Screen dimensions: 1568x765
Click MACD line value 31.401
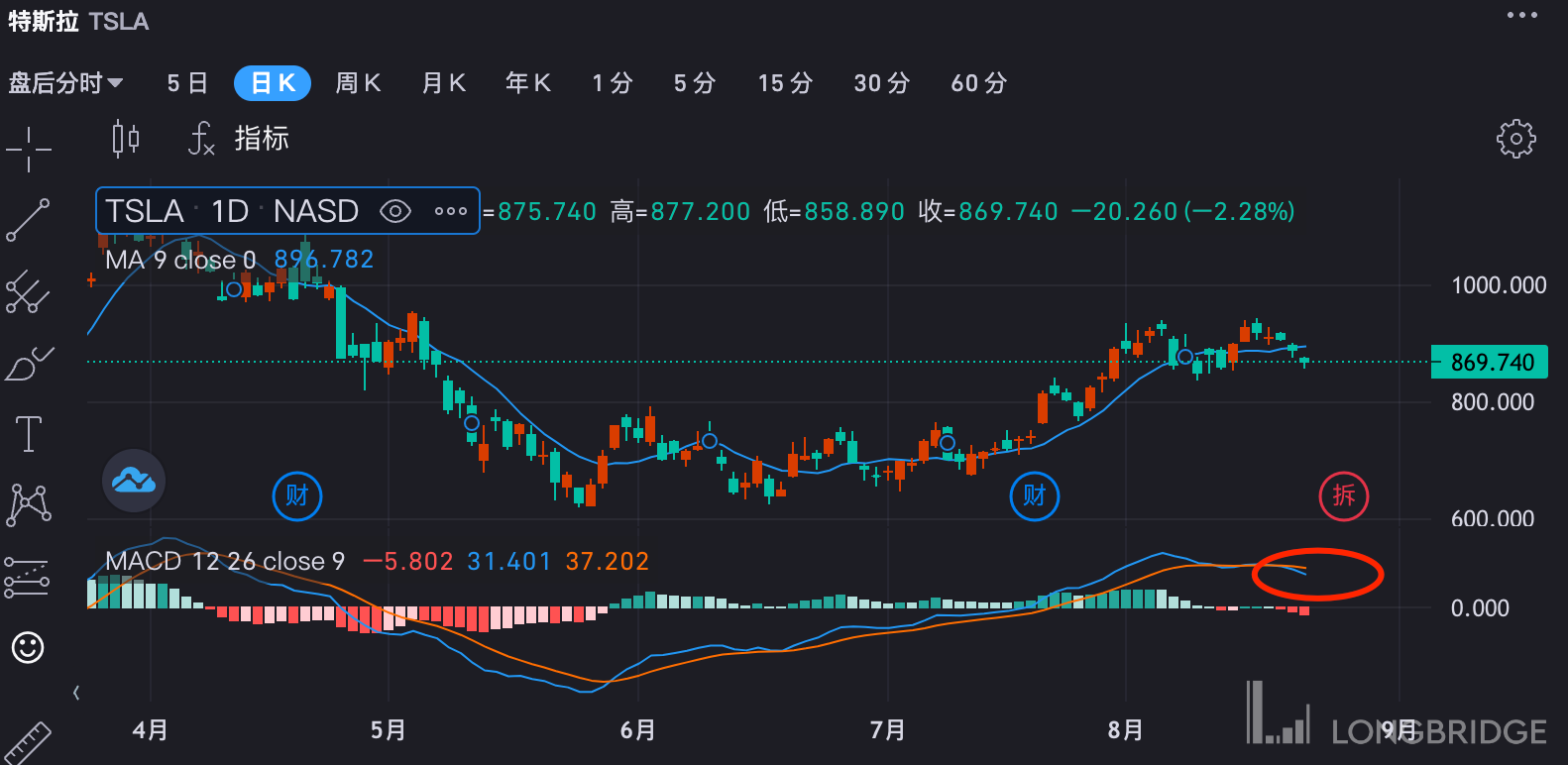coord(508,561)
